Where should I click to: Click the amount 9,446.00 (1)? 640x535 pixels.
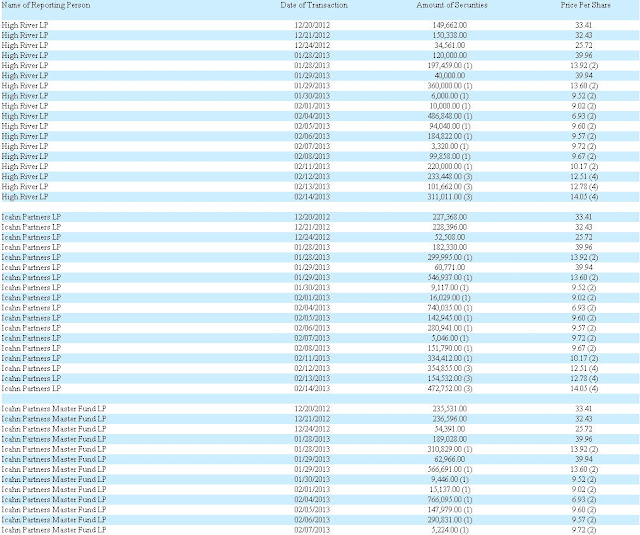point(450,480)
